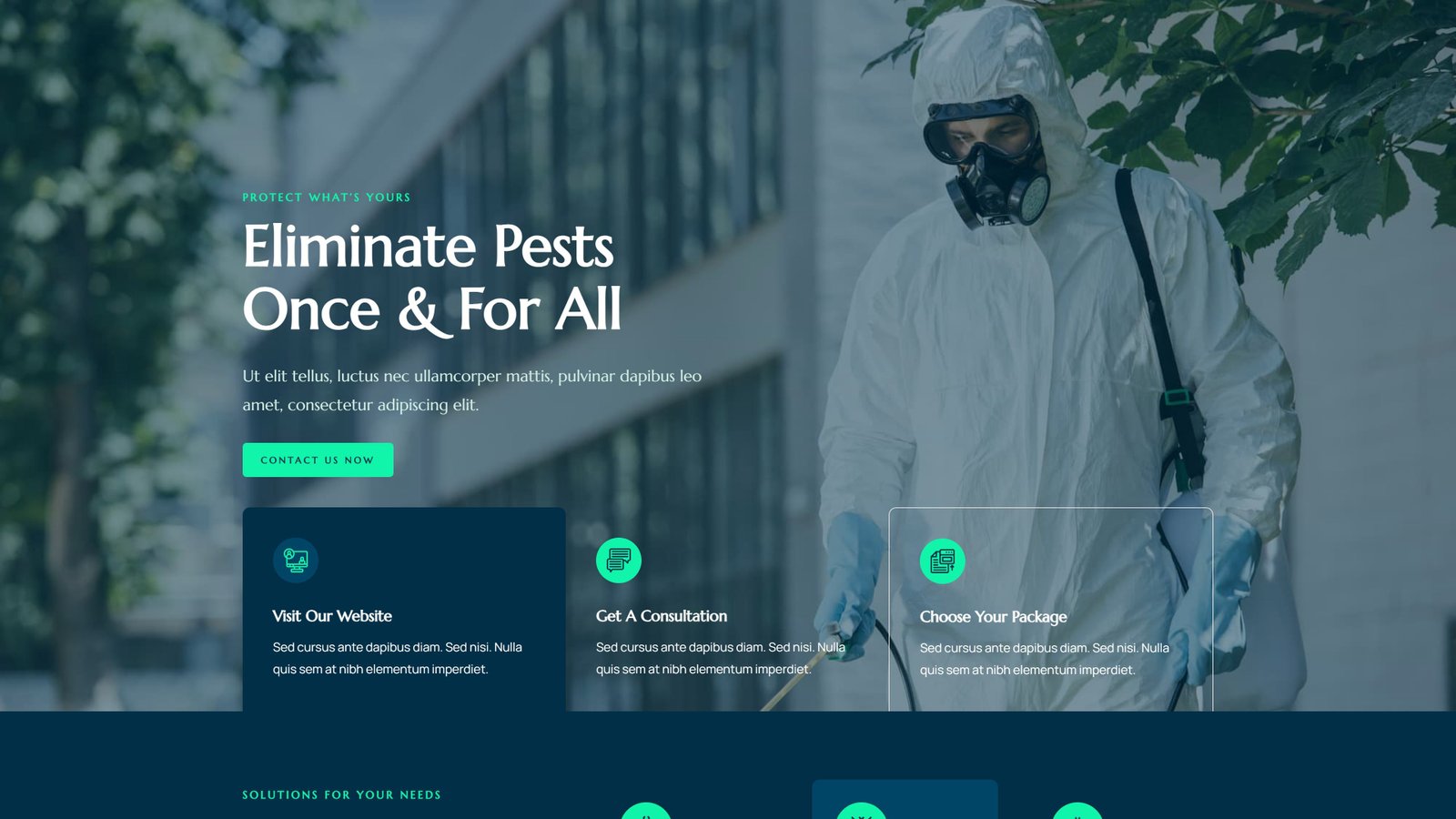Click the document icon above Choose Your Package
The image size is (1456, 819).
[x=942, y=561]
